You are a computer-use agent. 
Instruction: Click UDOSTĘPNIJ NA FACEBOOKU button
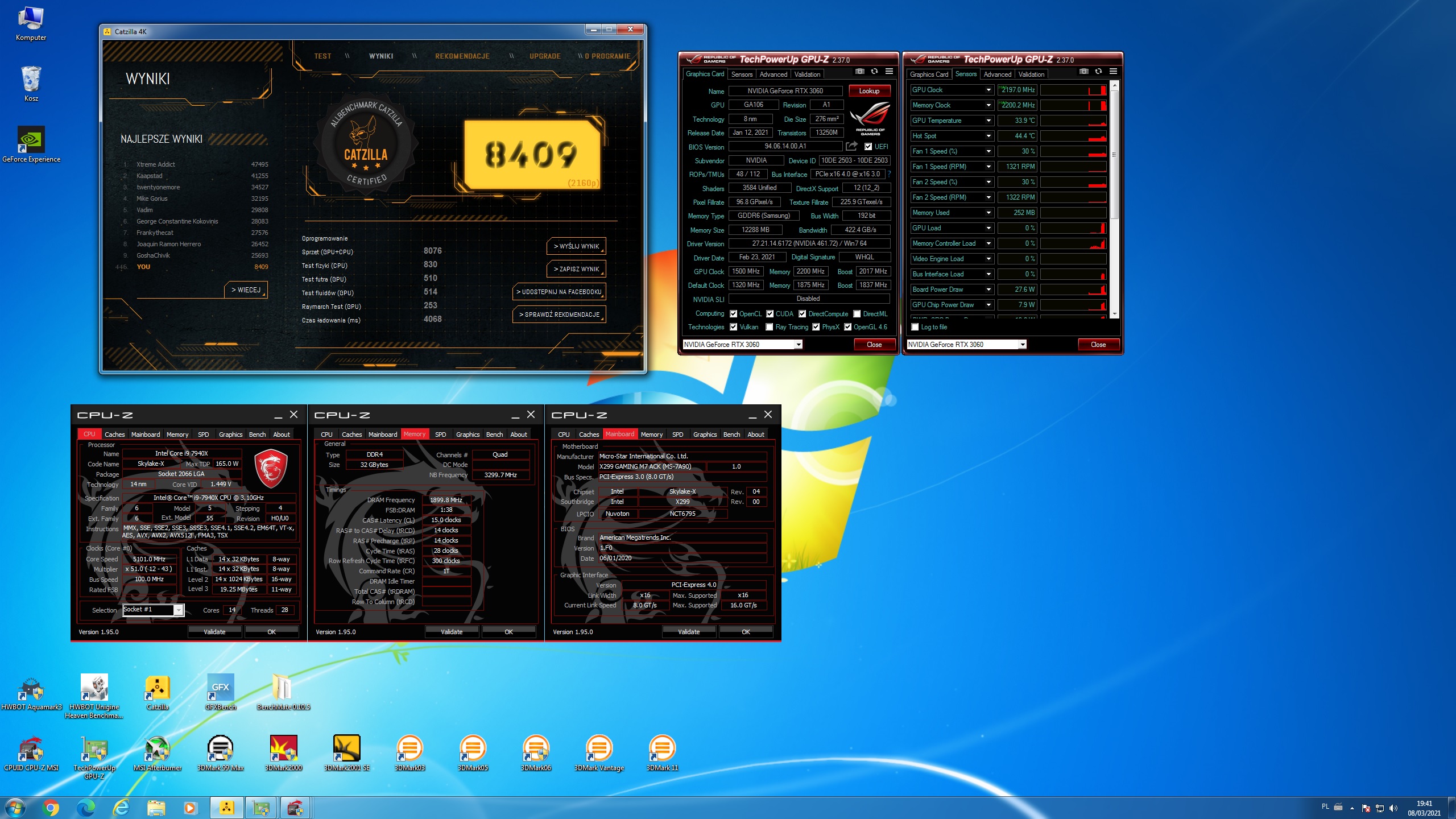(559, 292)
